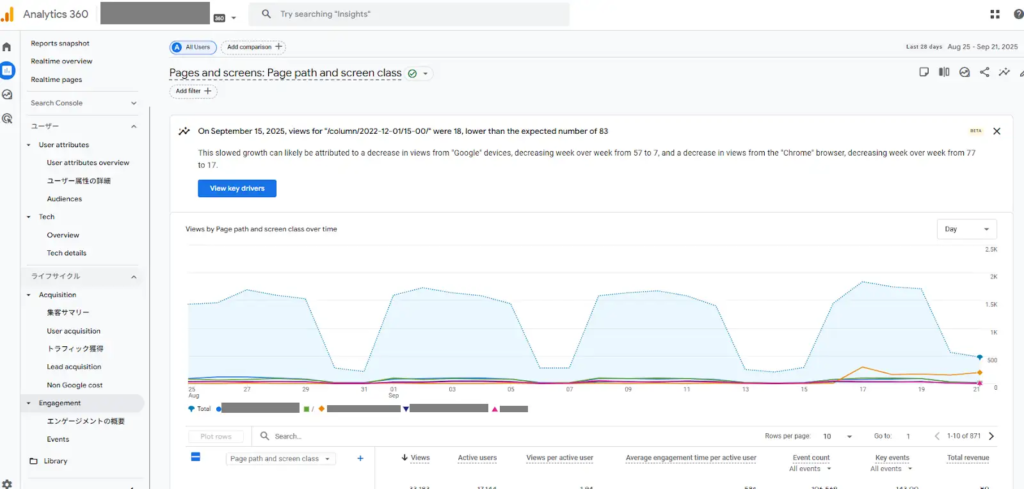1024x489 pixels.
Task: Toggle the All Users segment chip
Action: (193, 47)
